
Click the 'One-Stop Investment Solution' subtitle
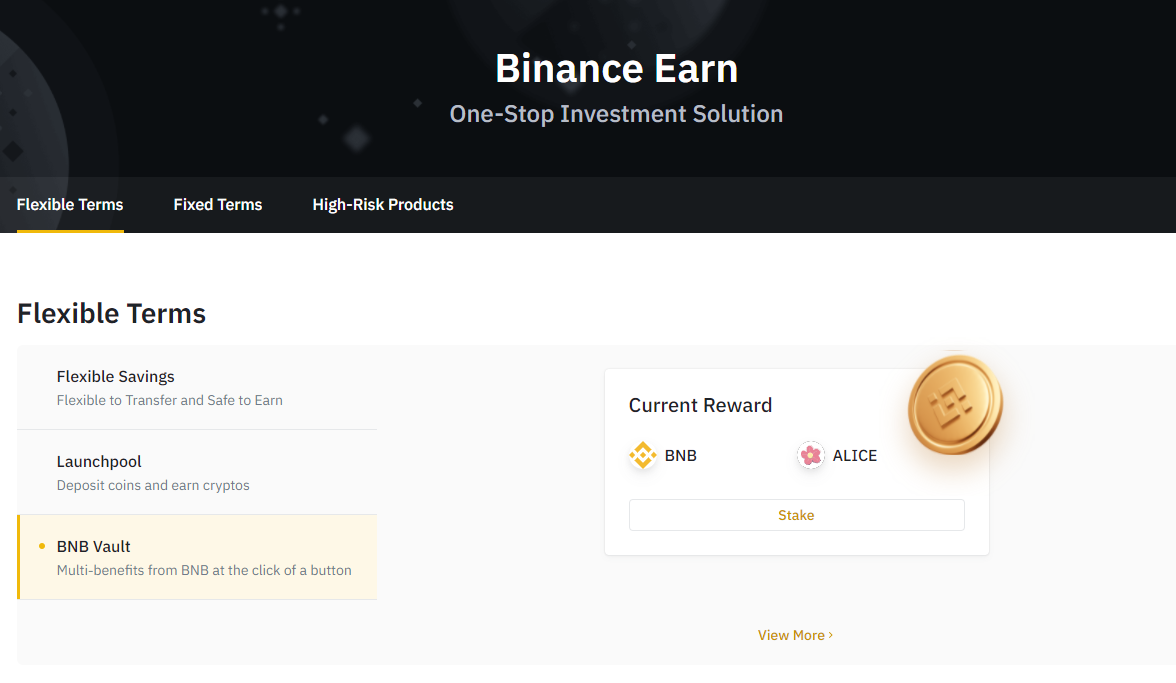tap(616, 114)
